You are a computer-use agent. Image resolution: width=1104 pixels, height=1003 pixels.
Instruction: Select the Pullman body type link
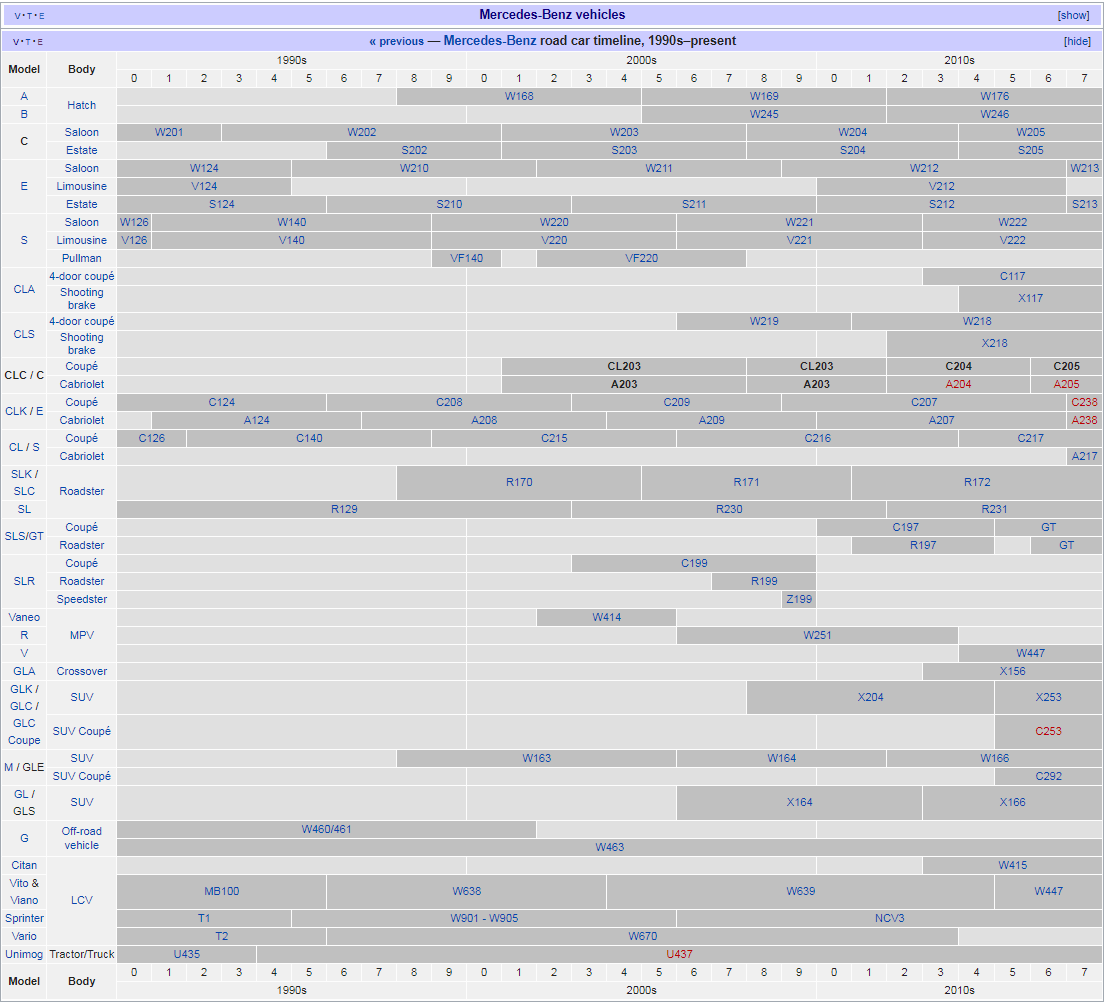click(82, 258)
